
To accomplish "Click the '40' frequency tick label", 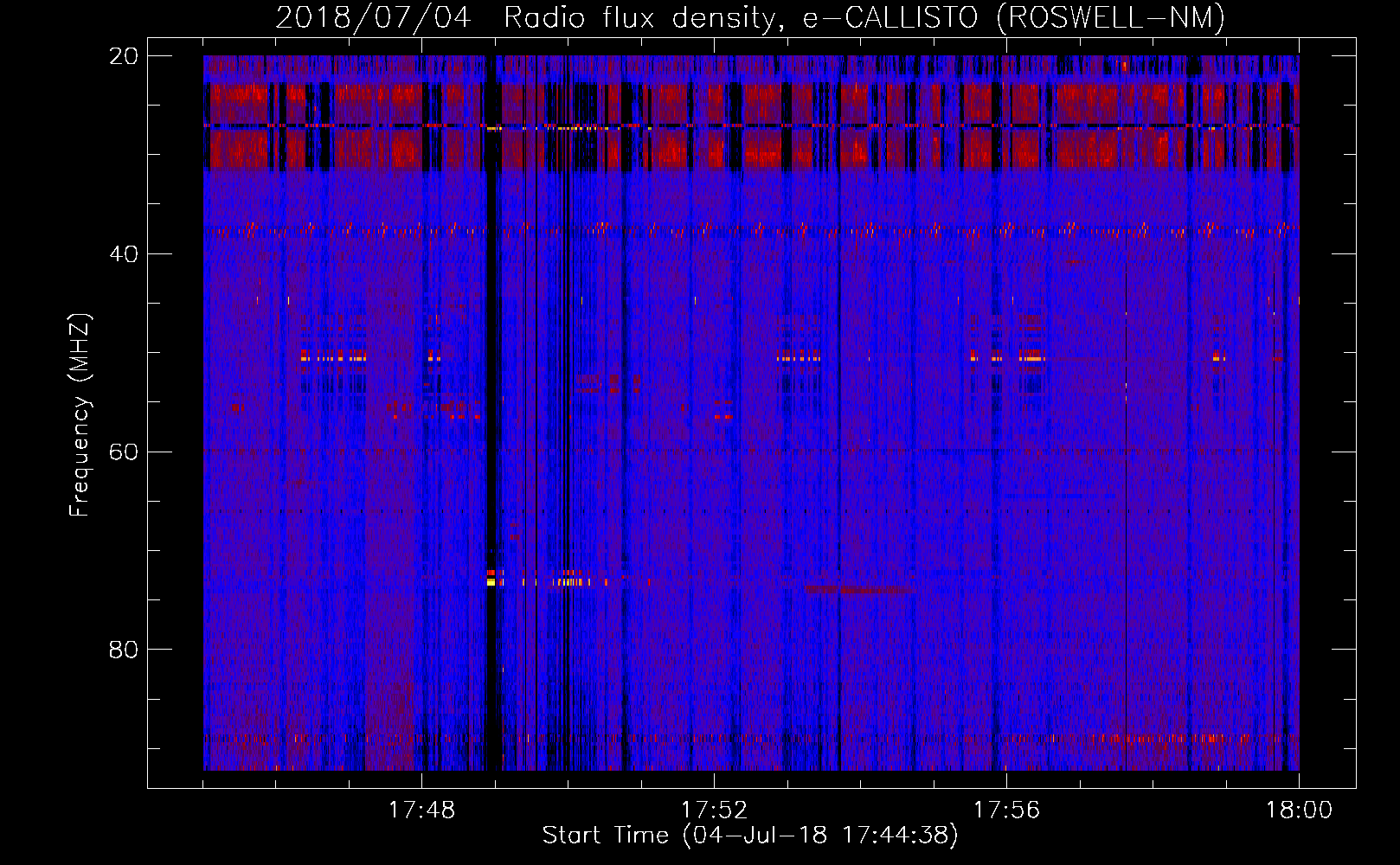I will click(x=123, y=254).
